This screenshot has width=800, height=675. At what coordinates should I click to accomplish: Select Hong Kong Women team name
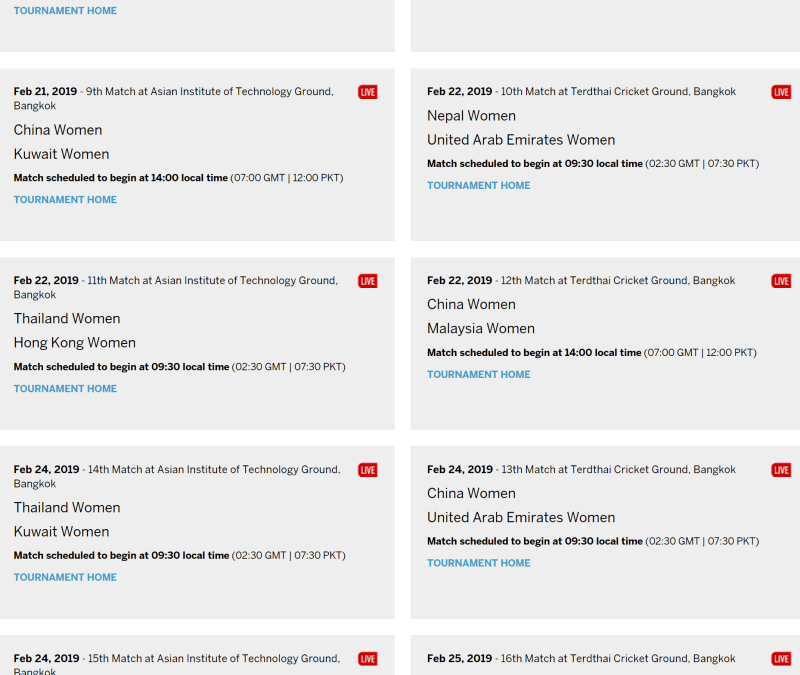pyautogui.click(x=74, y=343)
